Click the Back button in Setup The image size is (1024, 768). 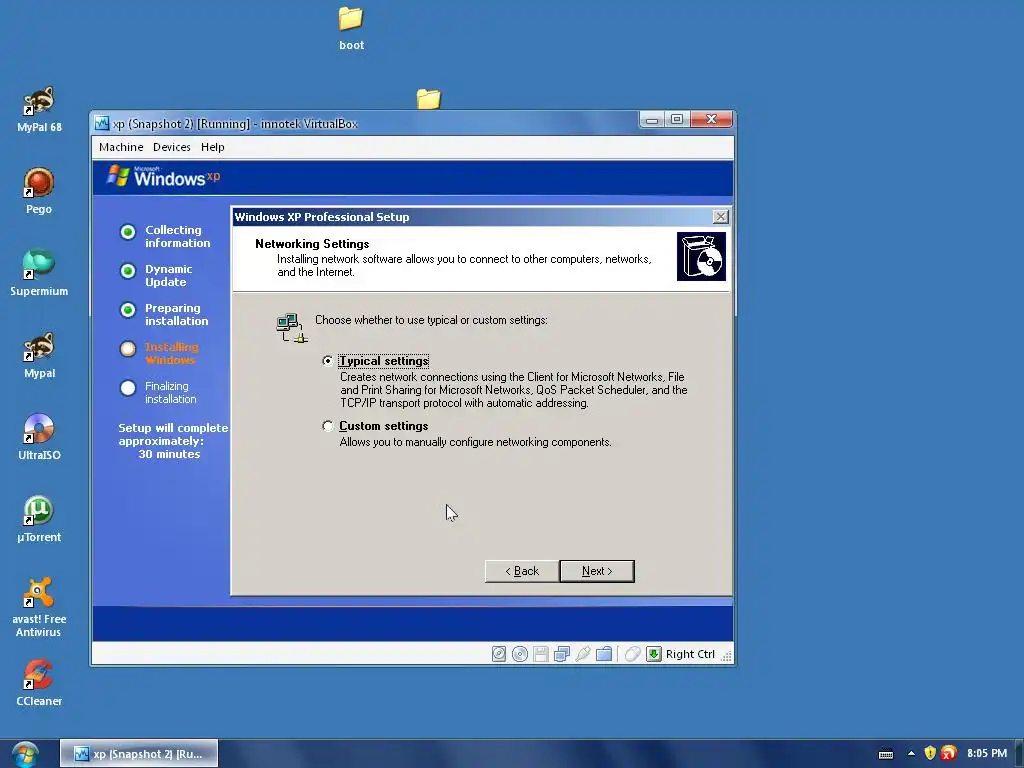(x=522, y=571)
